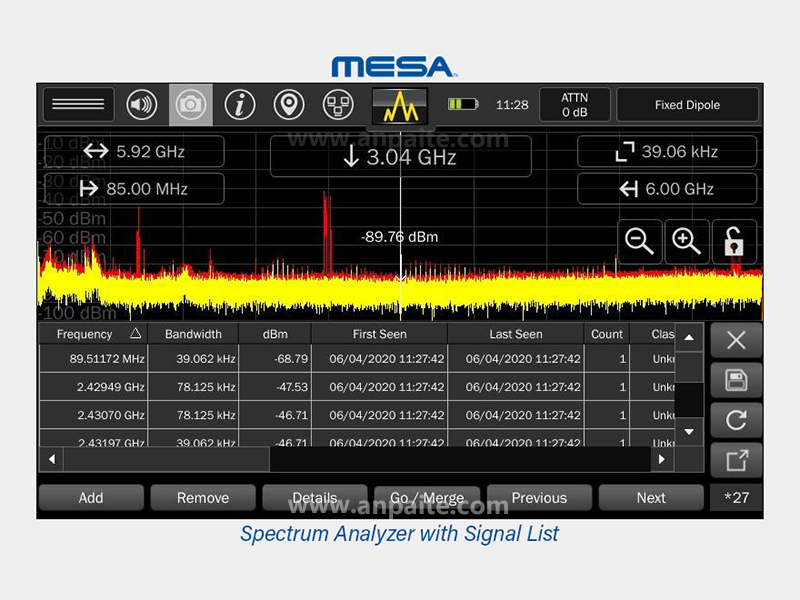Image resolution: width=800 pixels, height=600 pixels.
Task: Toggle the spectrum lock padlock
Action: 734,241
